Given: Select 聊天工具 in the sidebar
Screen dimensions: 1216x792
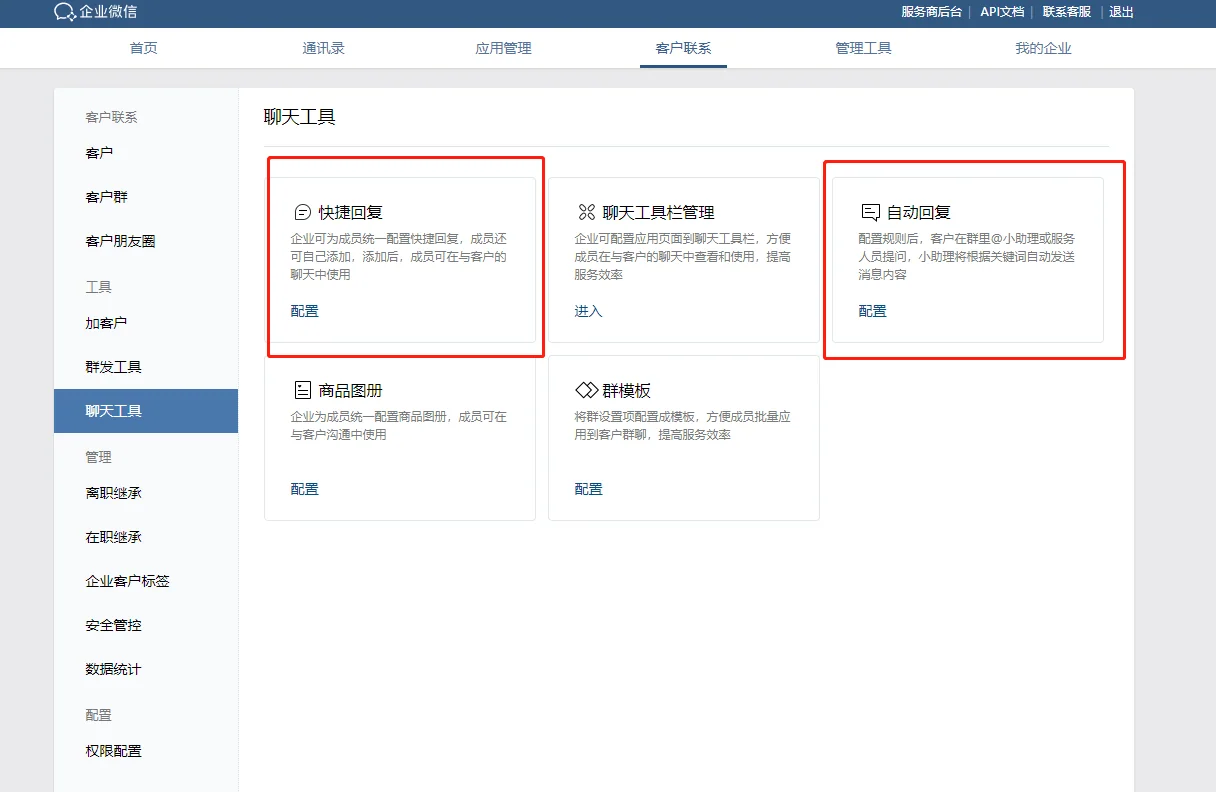Looking at the screenshot, I should click(146, 411).
